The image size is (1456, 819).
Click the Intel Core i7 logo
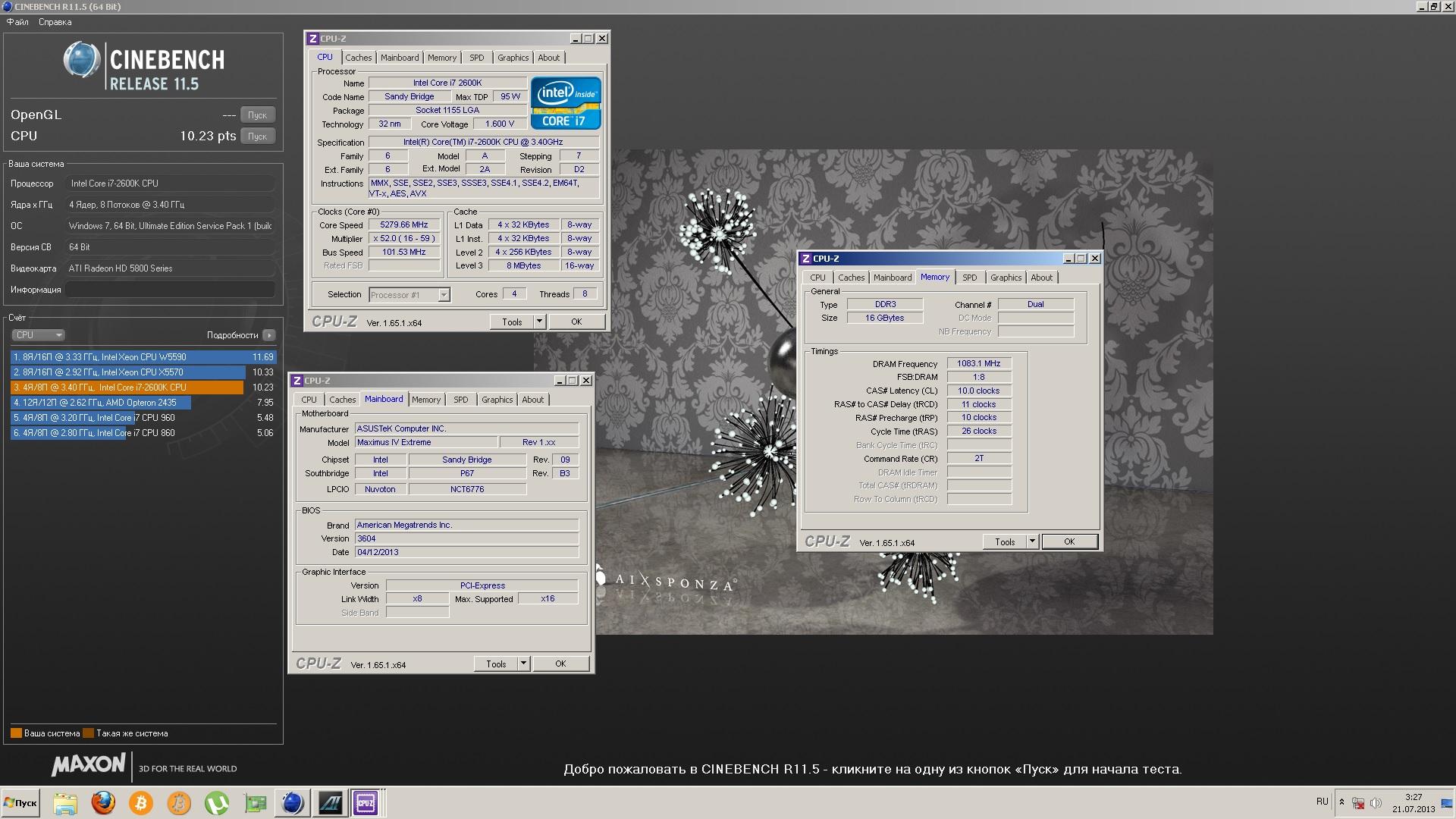pyautogui.click(x=566, y=102)
